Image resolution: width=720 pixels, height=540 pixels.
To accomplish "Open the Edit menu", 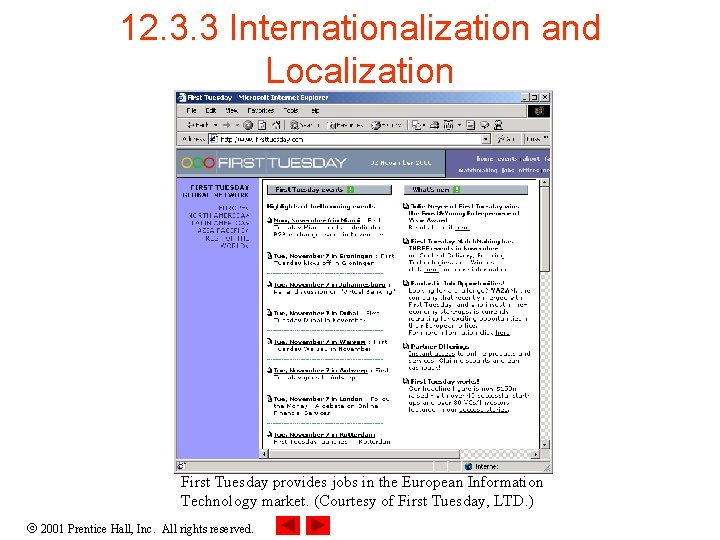I will [211, 111].
